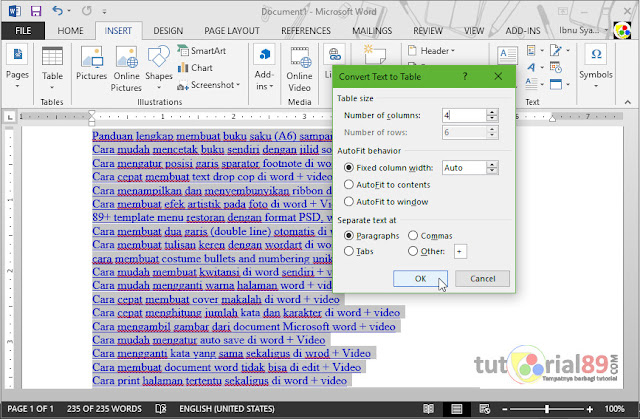Click the Word application icon
Image resolution: width=640 pixels, height=419 pixels.
[x=14, y=11]
